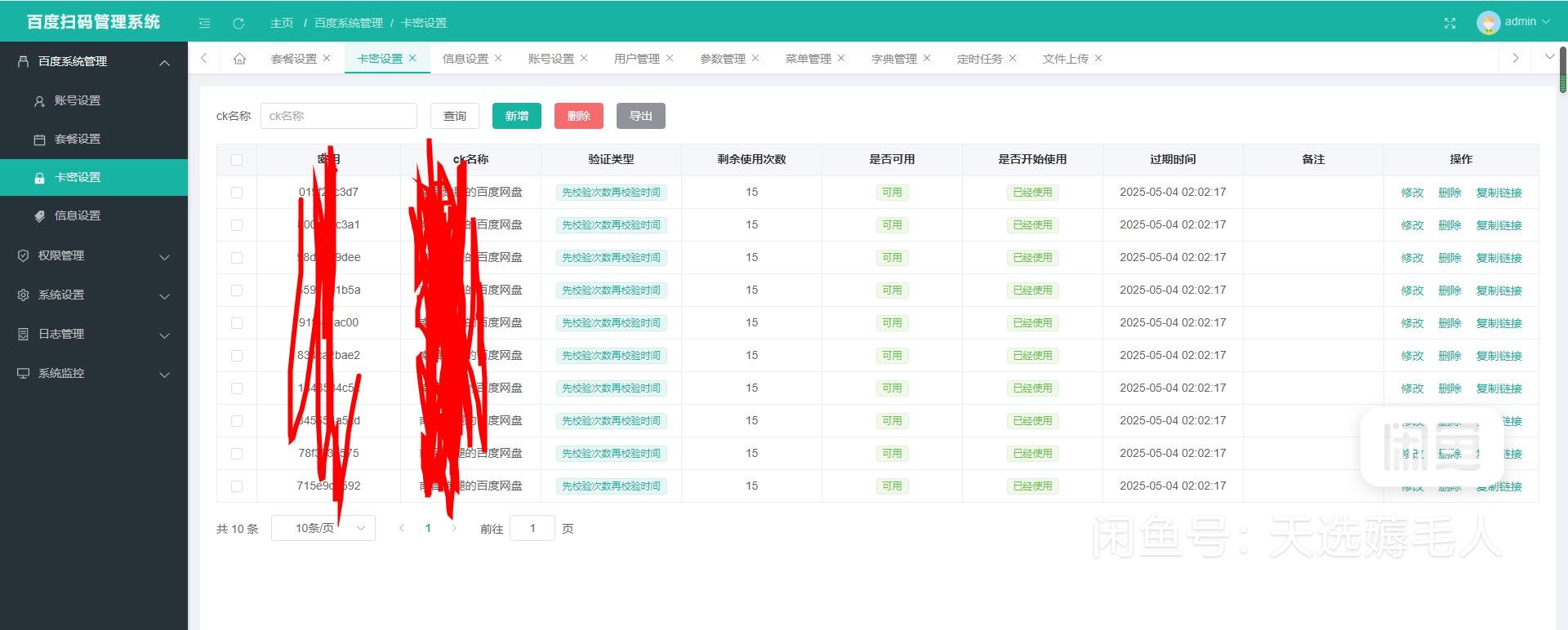Click the refresh icon in the header

pos(238,23)
